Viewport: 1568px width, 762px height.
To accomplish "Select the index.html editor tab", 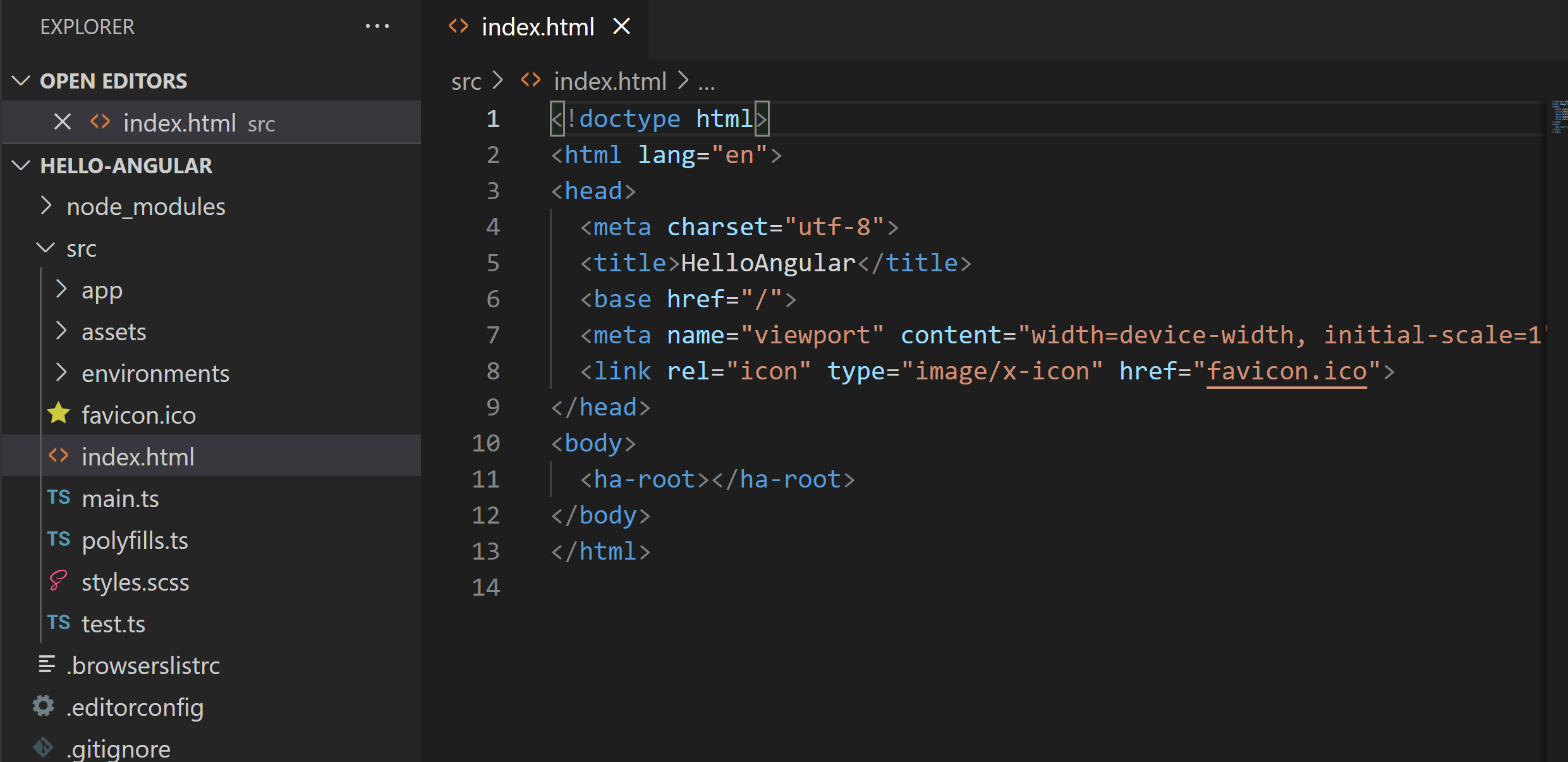I will [x=537, y=27].
